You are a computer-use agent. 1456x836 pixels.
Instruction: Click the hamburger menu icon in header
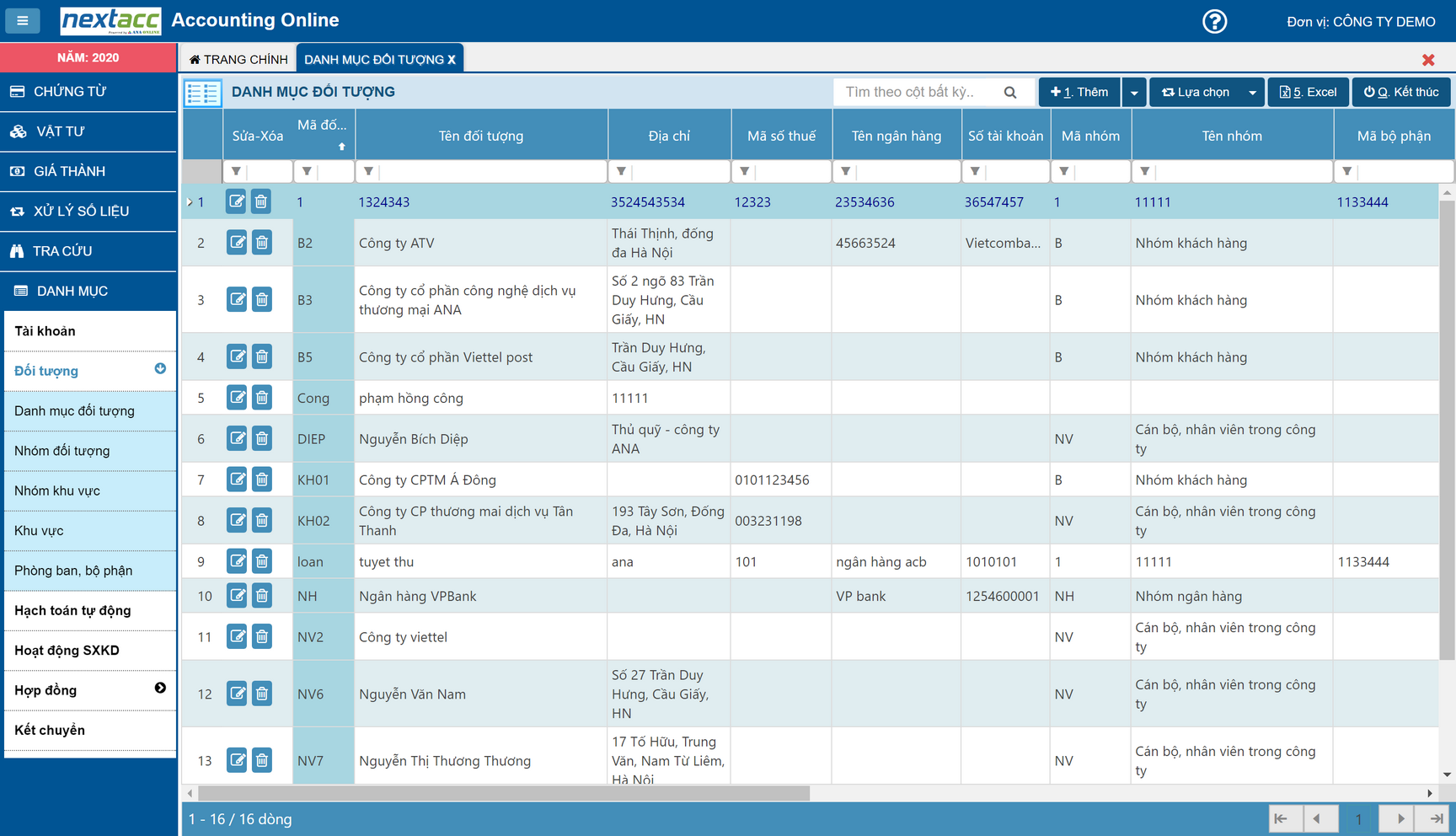23,20
